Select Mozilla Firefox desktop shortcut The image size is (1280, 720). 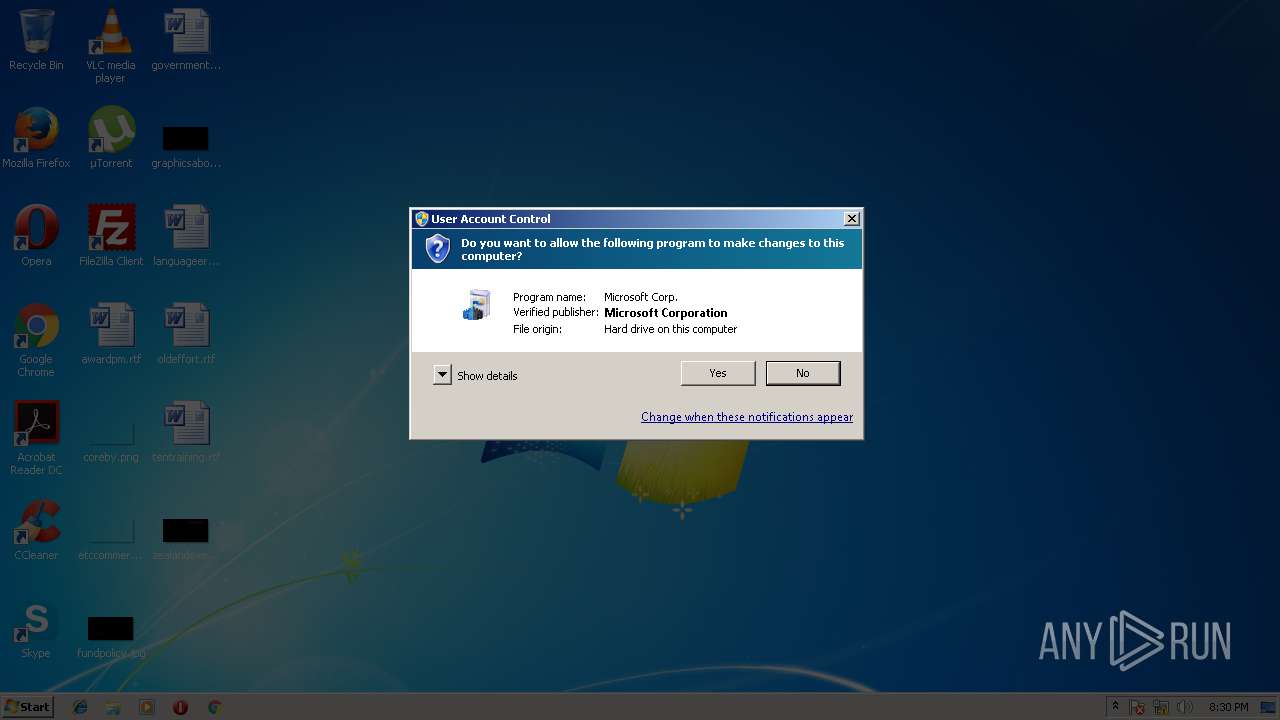[x=36, y=138]
